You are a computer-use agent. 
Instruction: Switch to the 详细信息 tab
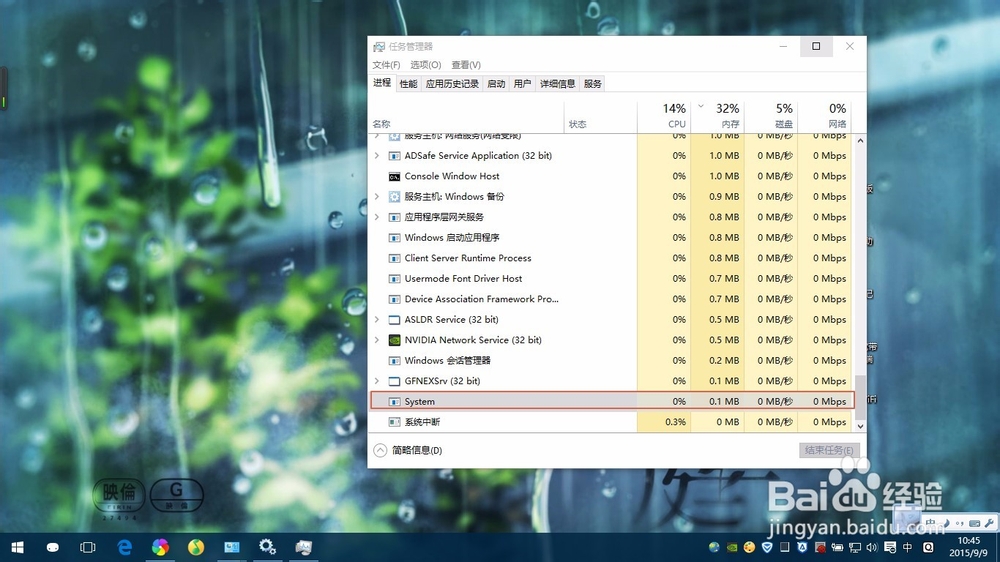pos(557,84)
